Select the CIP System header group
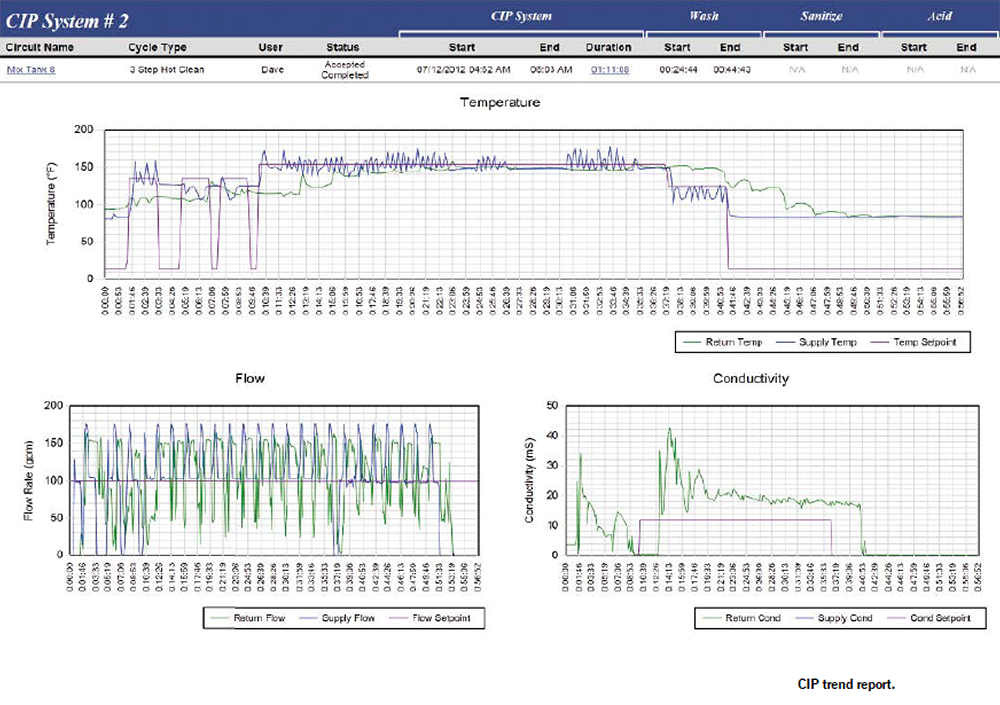The image size is (1000, 705). pyautogui.click(x=521, y=17)
